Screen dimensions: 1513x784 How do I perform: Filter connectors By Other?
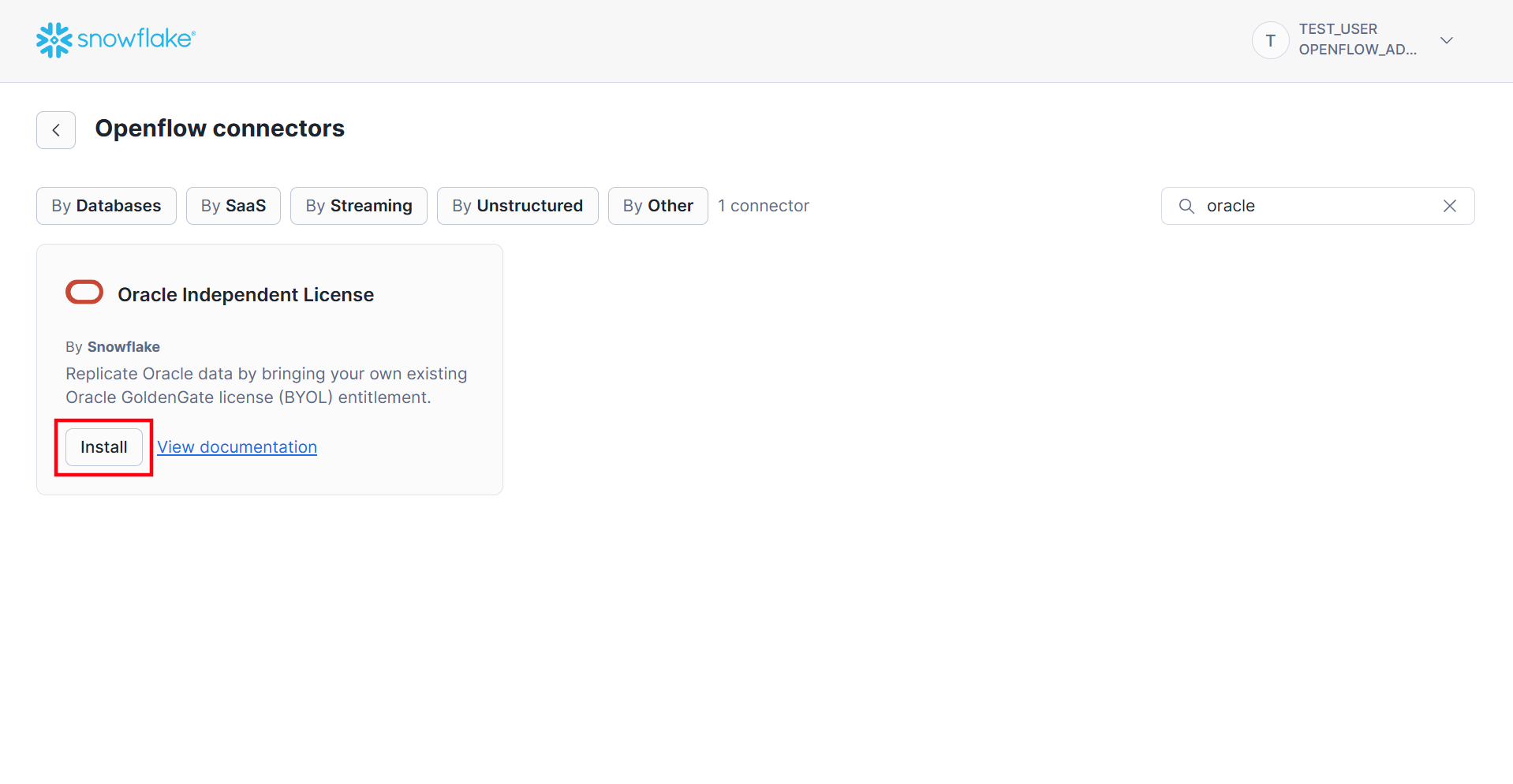click(658, 206)
